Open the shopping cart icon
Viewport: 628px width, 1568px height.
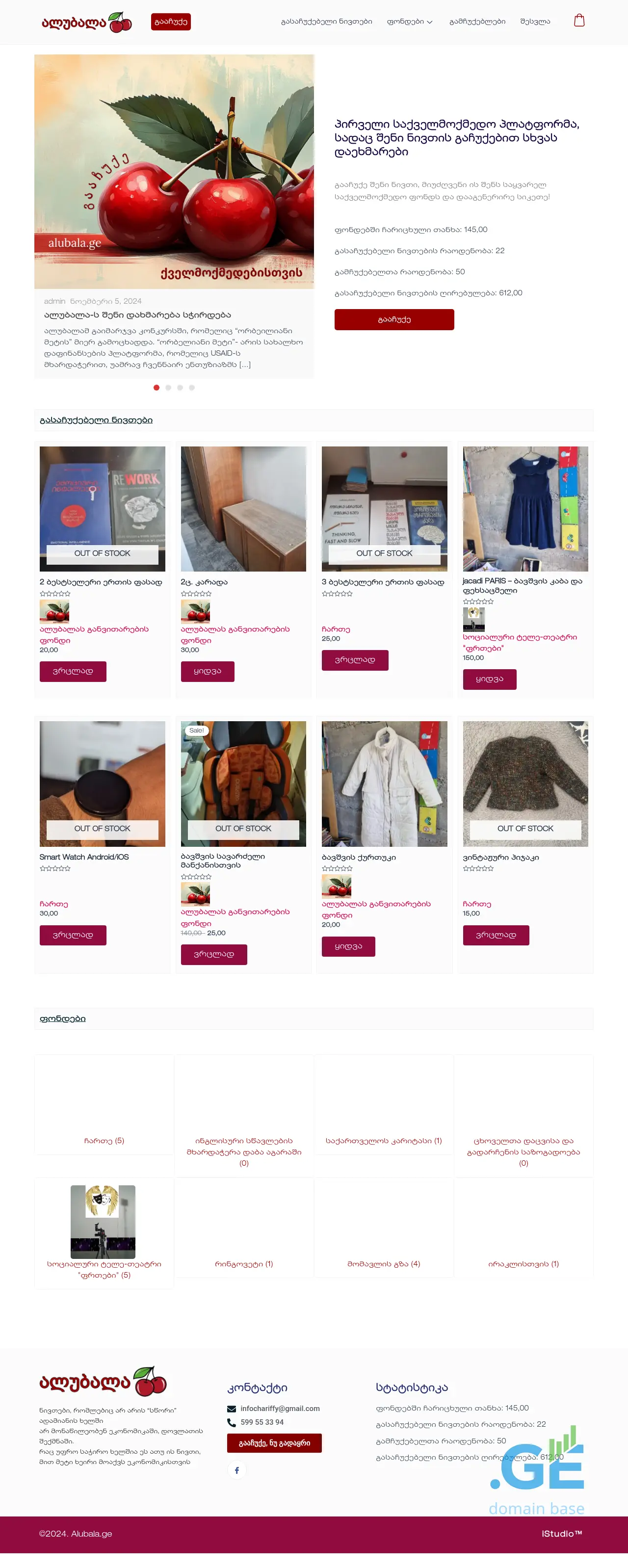tap(579, 21)
